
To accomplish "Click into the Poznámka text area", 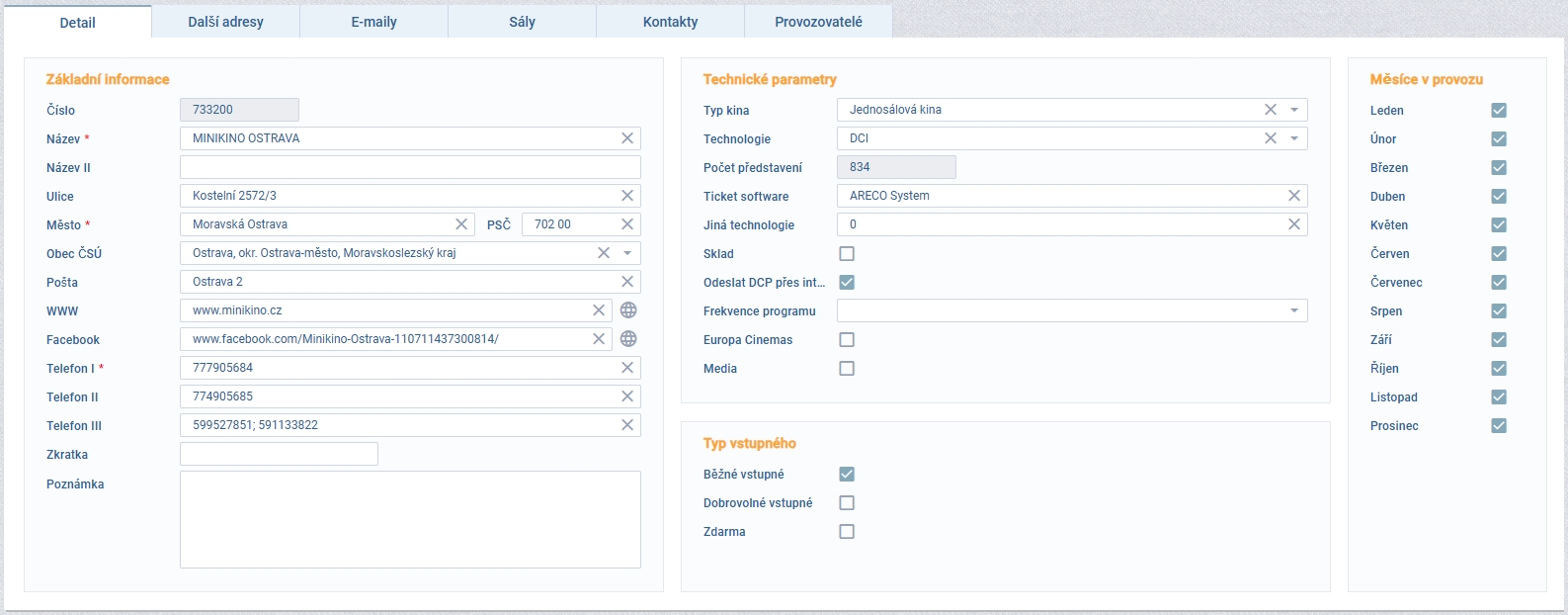I will 410,519.
